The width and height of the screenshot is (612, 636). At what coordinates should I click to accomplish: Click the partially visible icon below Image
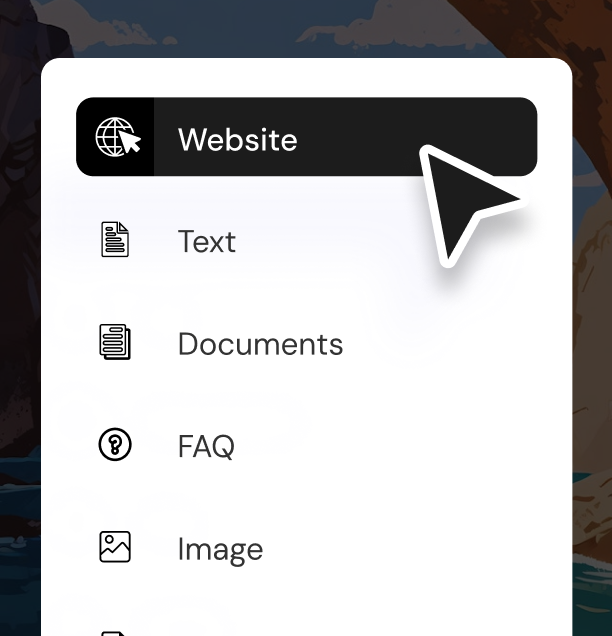coord(114,633)
